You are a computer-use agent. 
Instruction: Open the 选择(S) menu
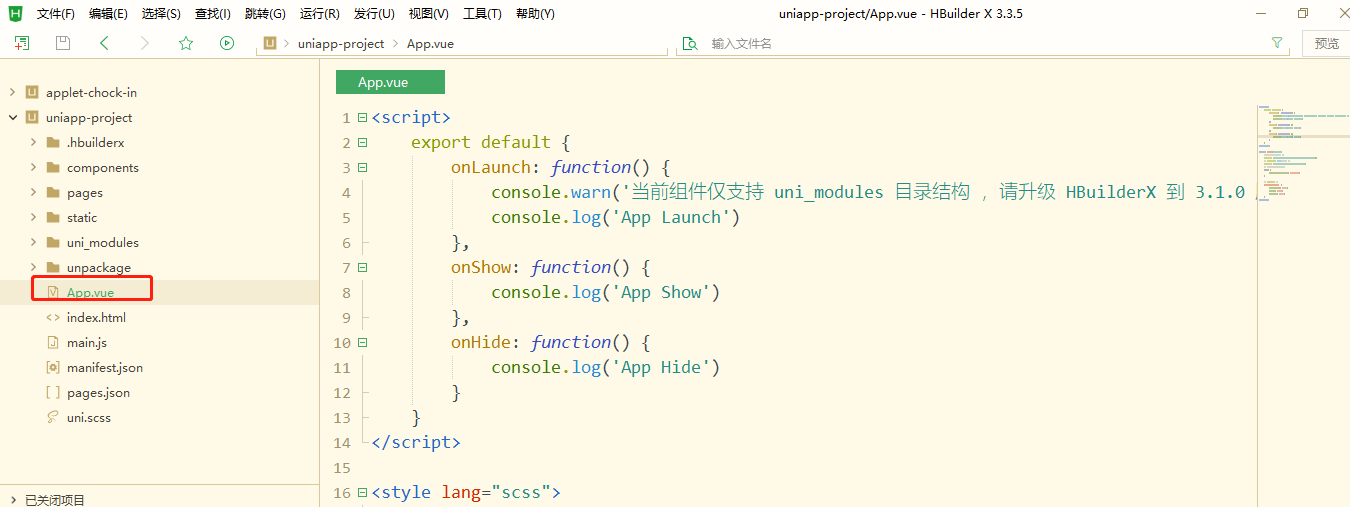coord(161,14)
